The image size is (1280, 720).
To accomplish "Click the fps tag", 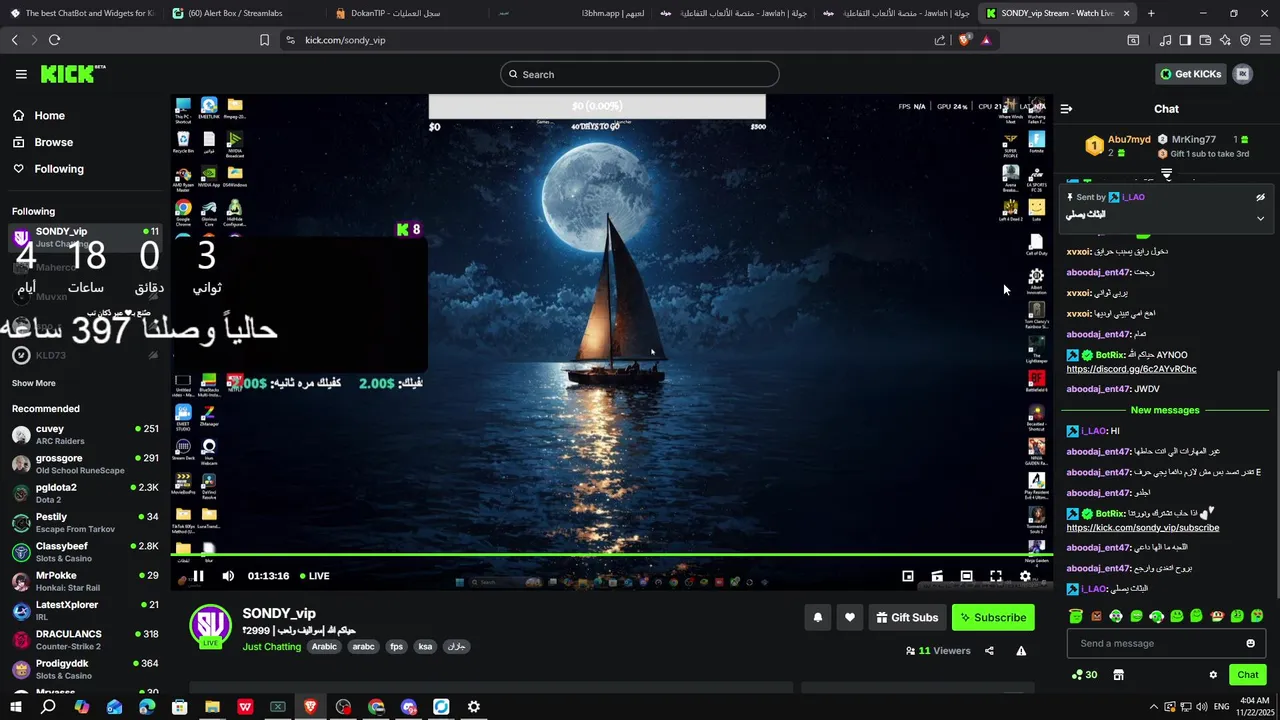I will click(x=397, y=647).
